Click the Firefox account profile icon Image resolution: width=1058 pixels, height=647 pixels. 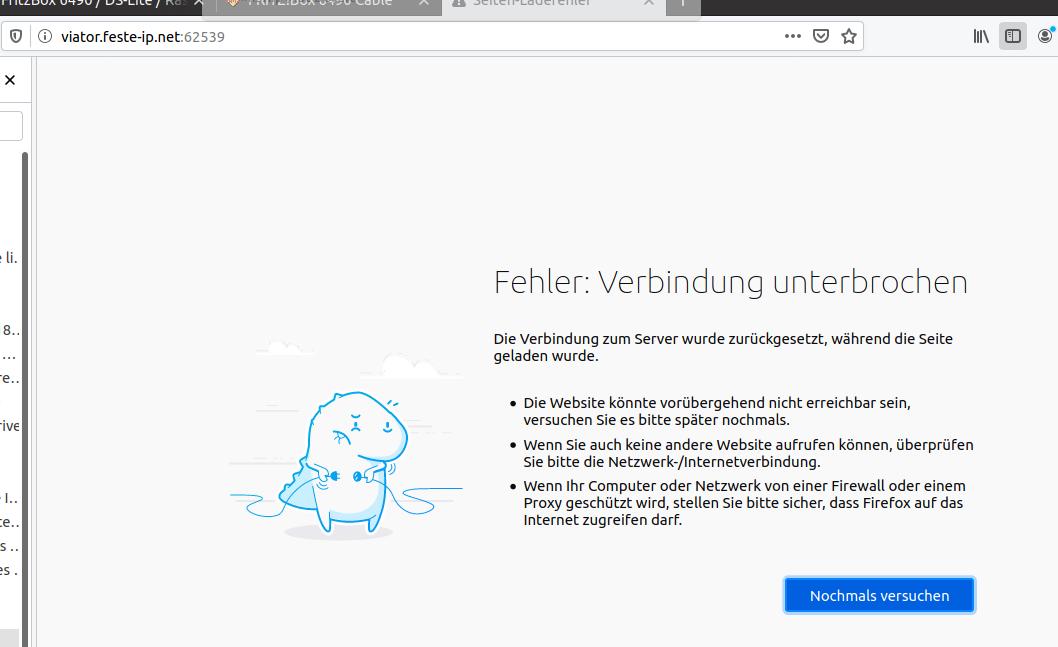(x=1045, y=36)
